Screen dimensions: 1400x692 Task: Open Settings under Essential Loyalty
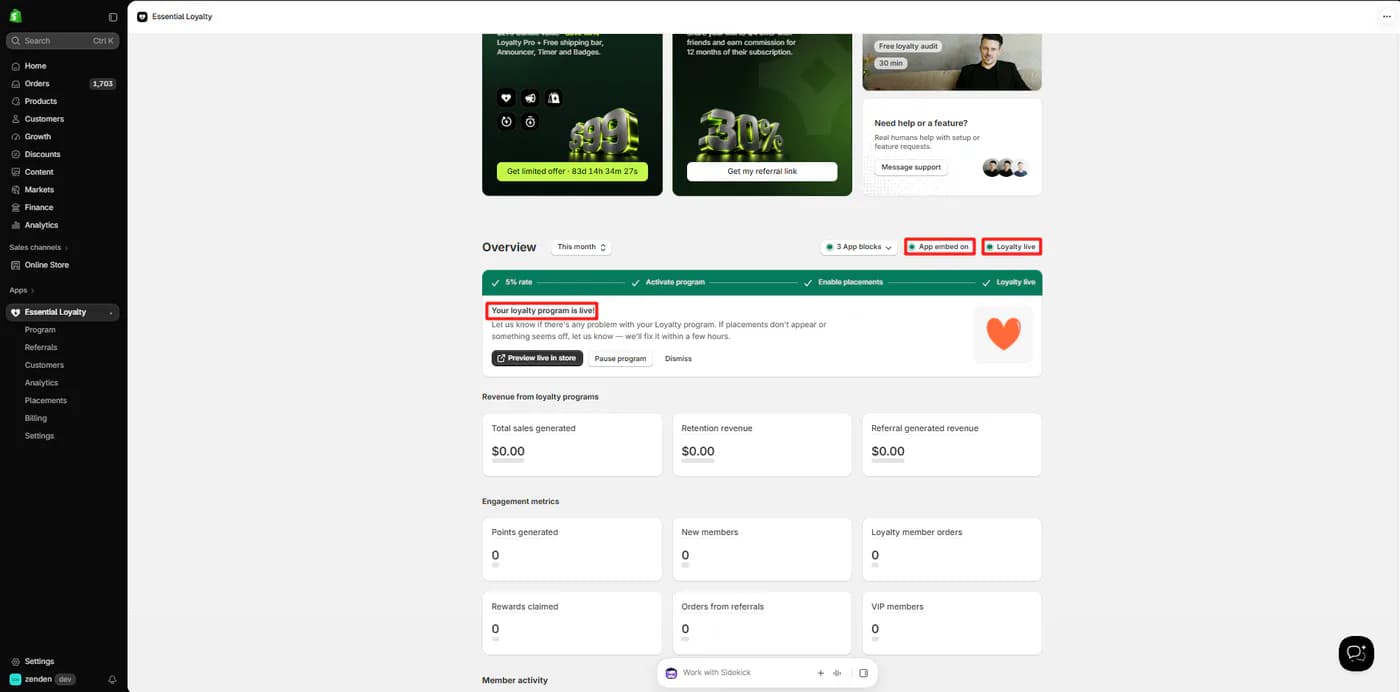point(39,436)
